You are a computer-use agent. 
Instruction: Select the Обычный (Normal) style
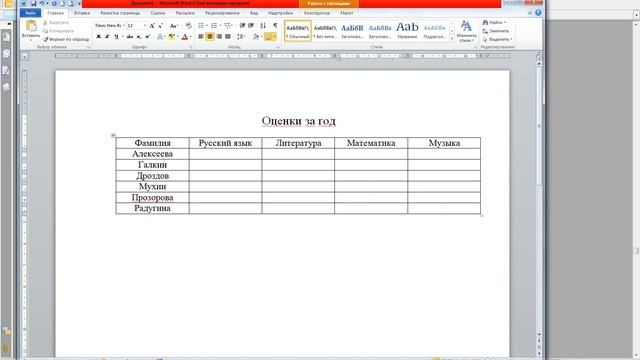(x=298, y=31)
